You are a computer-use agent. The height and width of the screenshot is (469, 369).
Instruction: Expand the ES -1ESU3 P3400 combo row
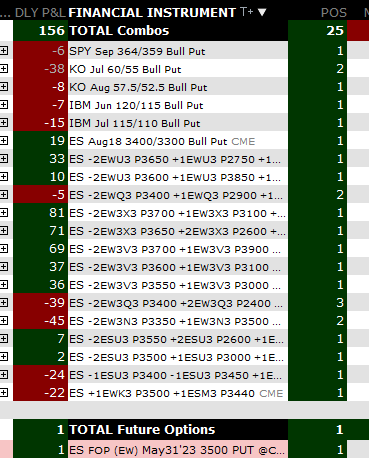pyautogui.click(x=4, y=375)
